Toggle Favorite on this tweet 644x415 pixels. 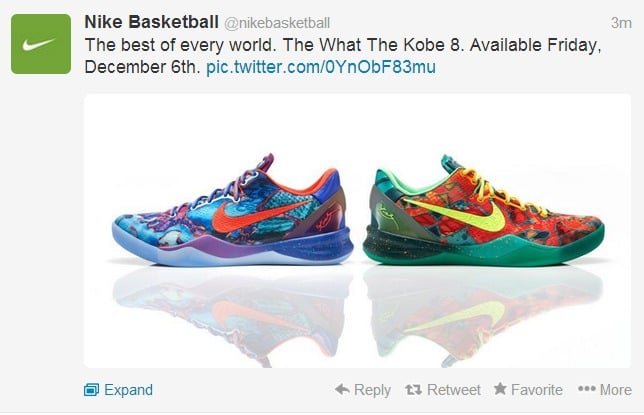coord(537,390)
